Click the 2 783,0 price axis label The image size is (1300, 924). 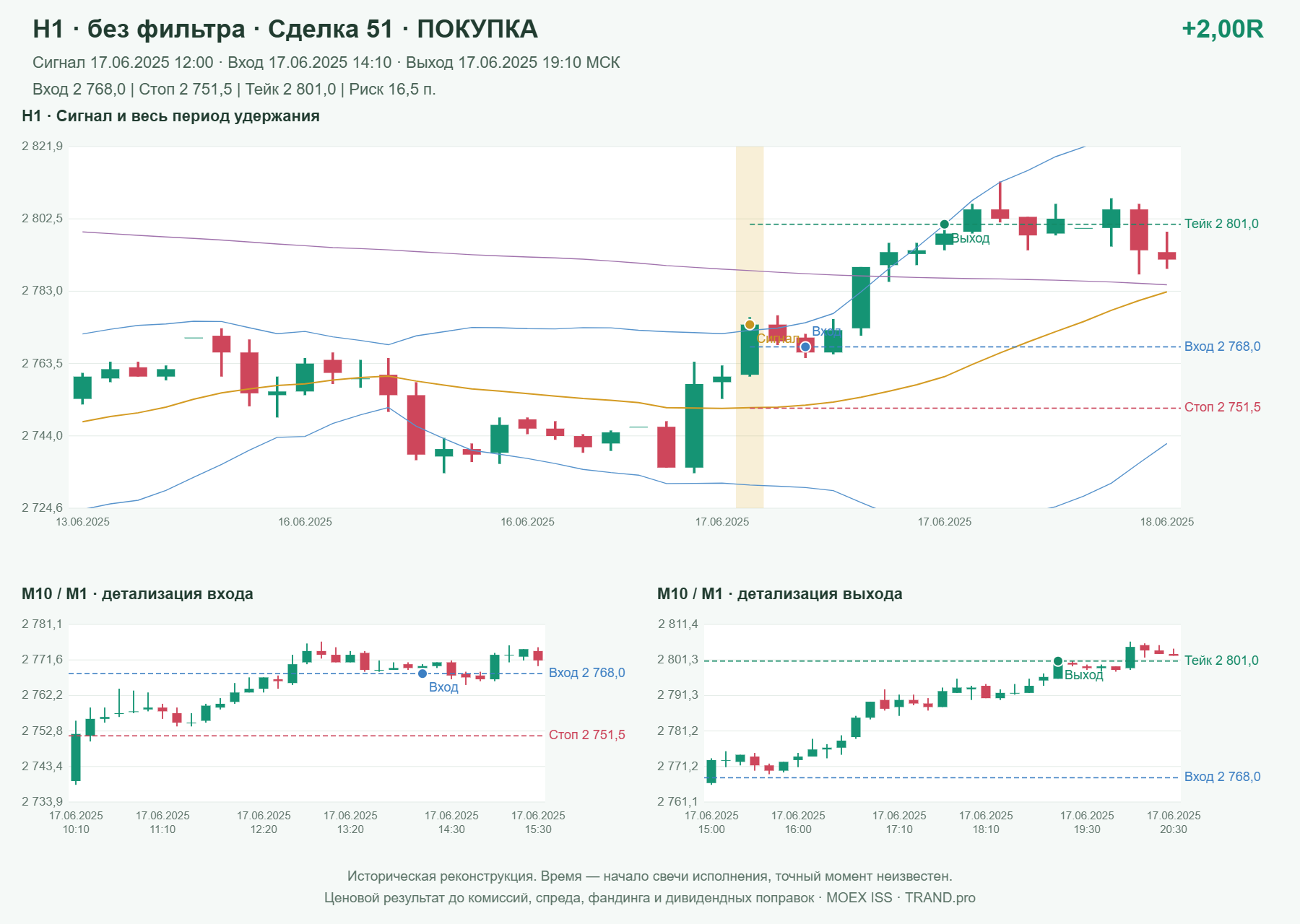tap(42, 291)
